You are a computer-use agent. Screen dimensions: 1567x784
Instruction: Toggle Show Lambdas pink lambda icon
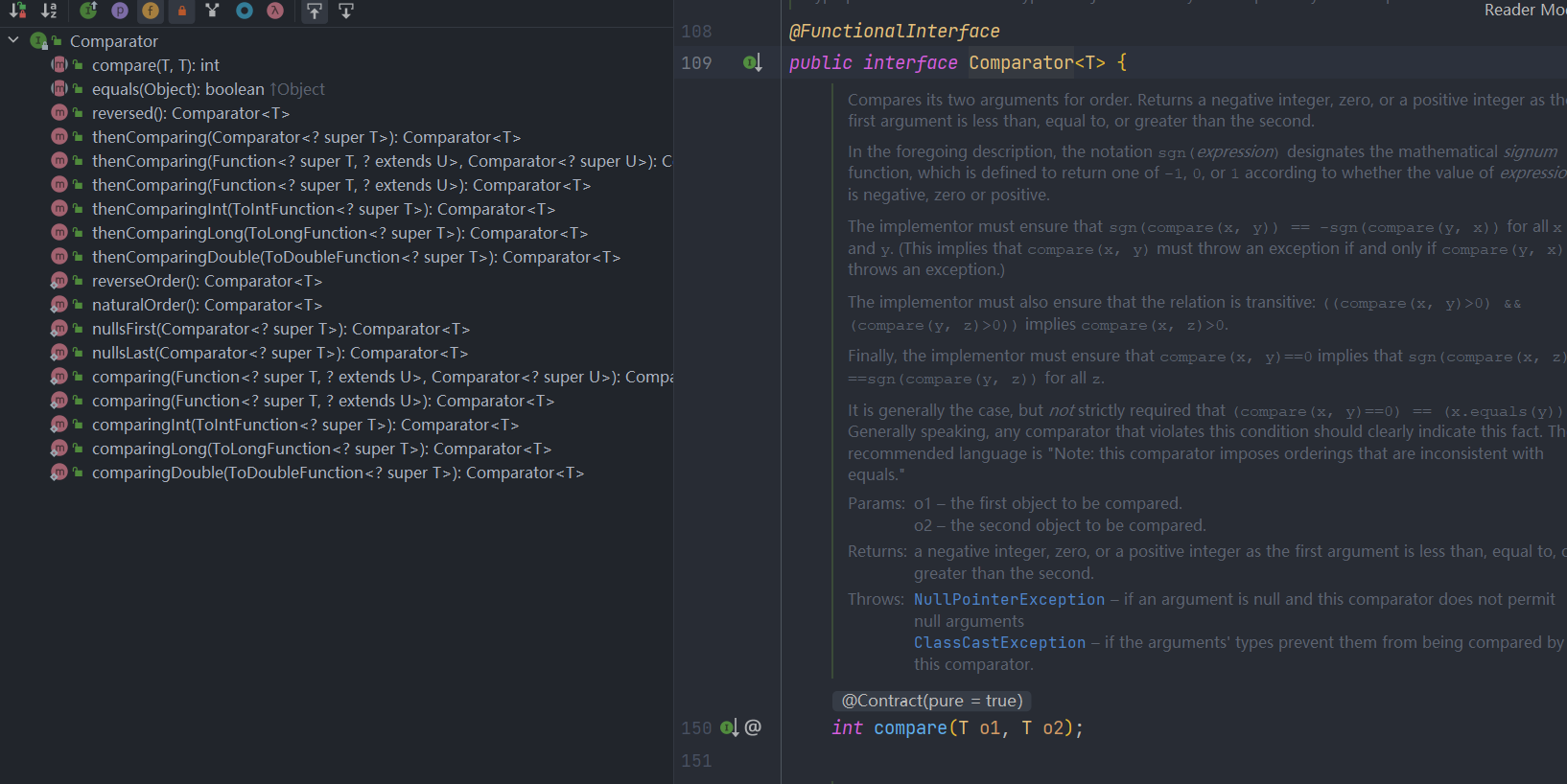tap(275, 11)
